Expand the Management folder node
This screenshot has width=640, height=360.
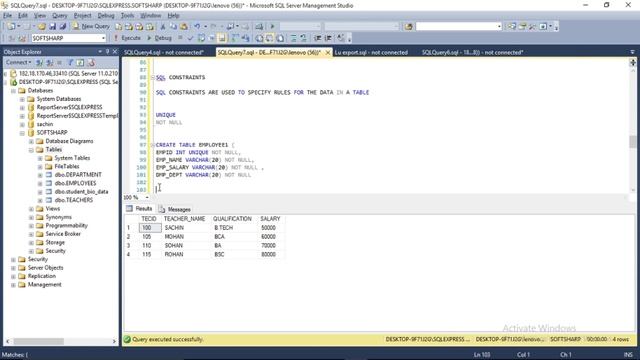point(13,285)
